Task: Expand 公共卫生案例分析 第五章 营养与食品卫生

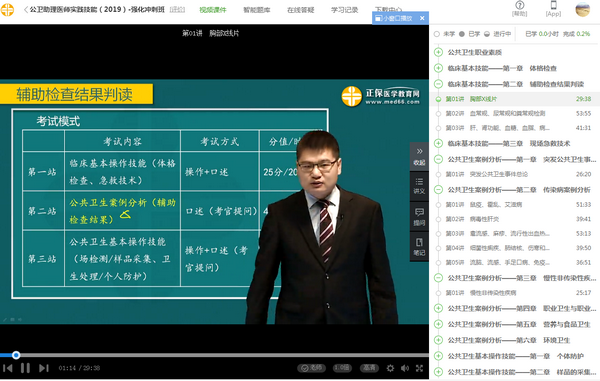Action: coord(439,324)
